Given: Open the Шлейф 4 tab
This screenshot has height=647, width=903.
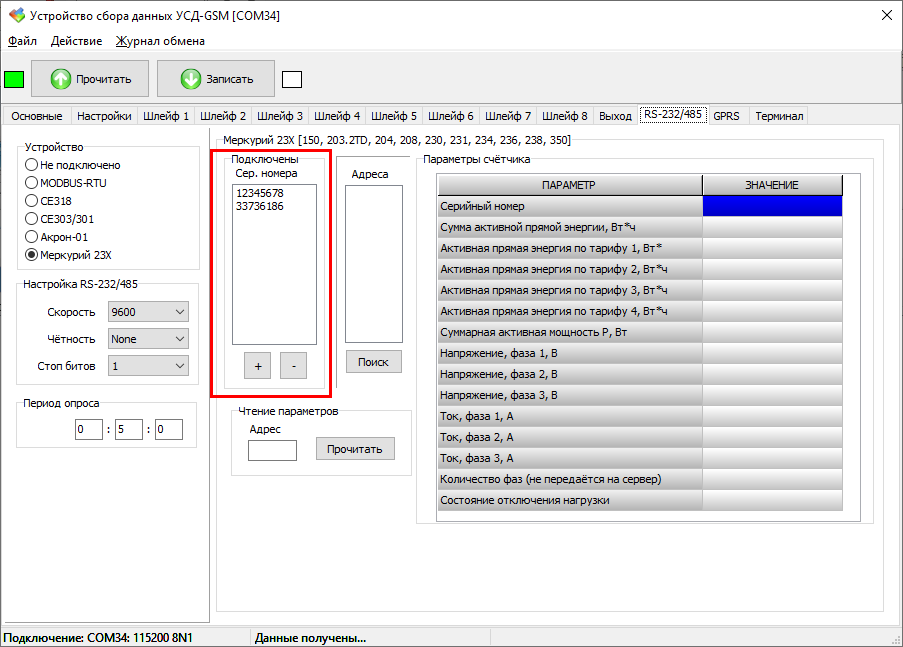Looking at the screenshot, I should [x=337, y=116].
